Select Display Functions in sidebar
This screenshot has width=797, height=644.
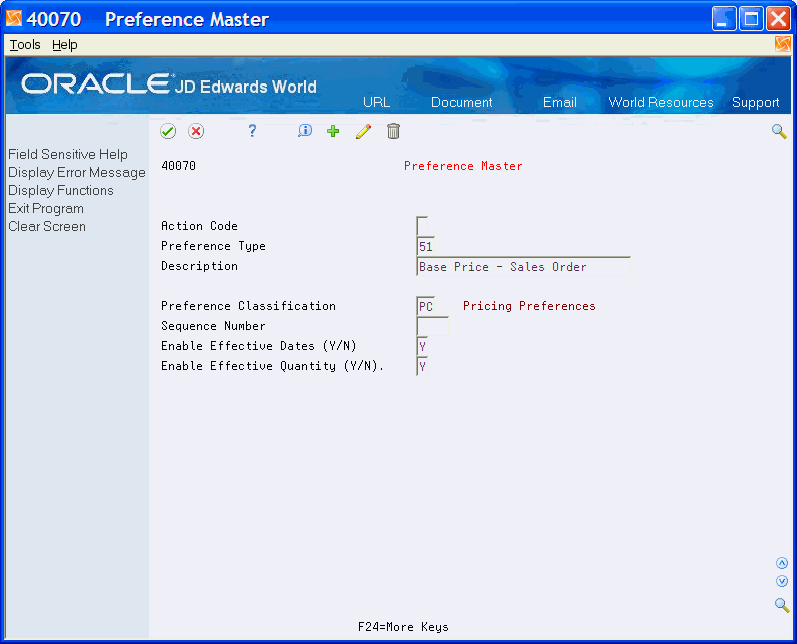pyautogui.click(x=60, y=191)
